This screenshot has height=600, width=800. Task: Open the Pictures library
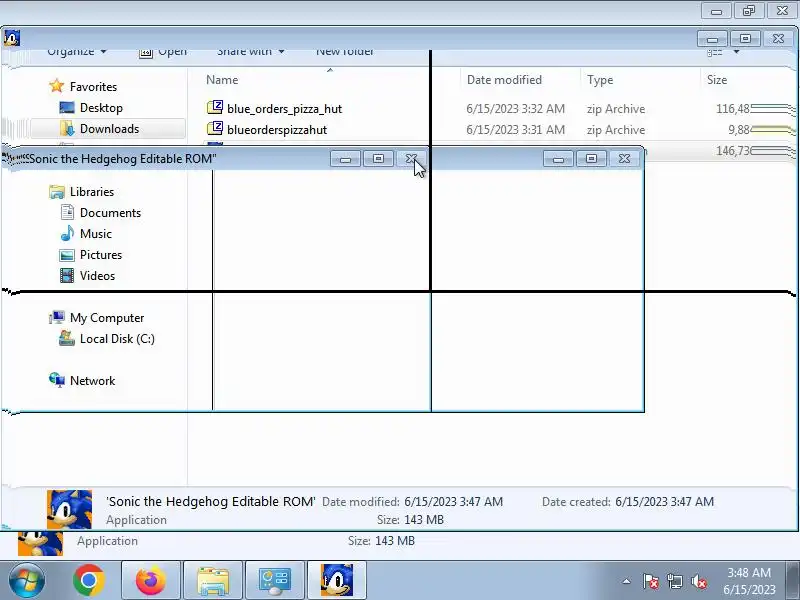click(x=101, y=255)
